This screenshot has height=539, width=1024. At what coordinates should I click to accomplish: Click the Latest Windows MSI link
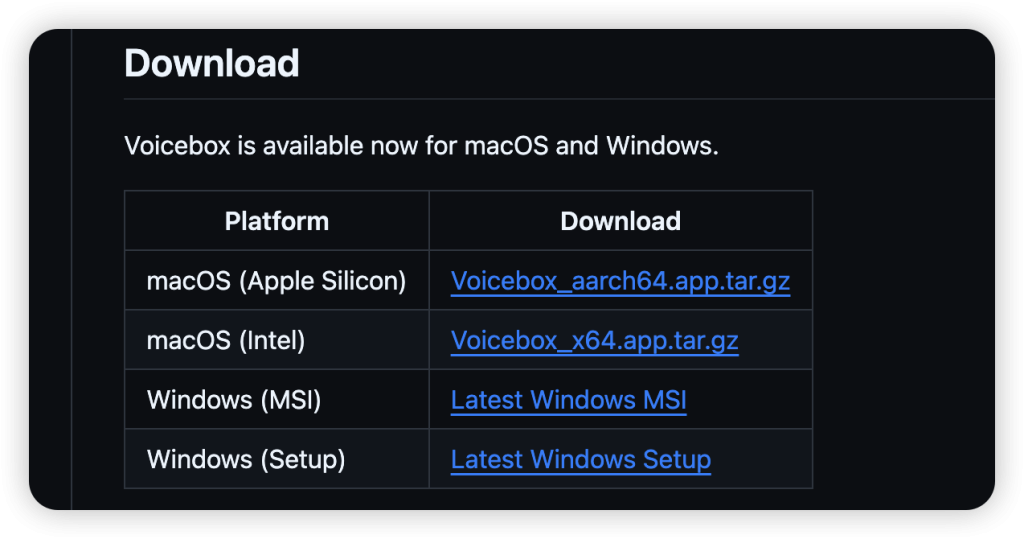pyautogui.click(x=568, y=400)
